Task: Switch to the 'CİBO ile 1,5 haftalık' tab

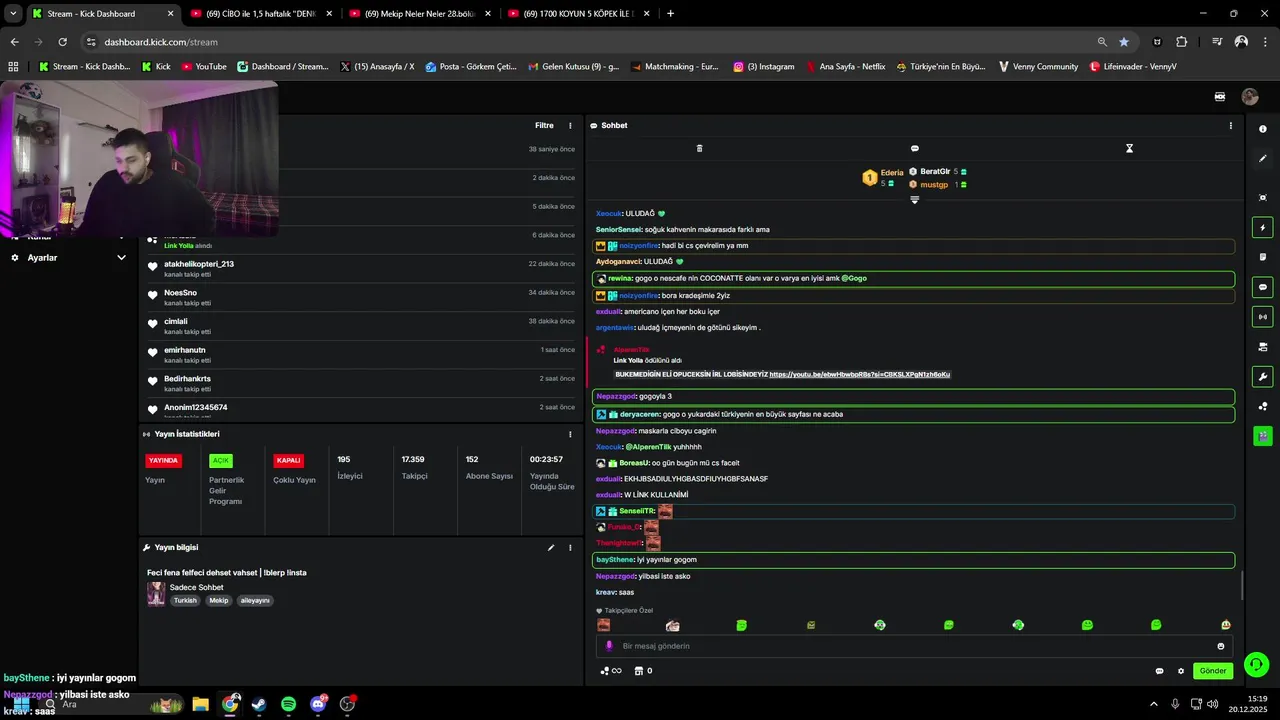Action: tap(261, 14)
